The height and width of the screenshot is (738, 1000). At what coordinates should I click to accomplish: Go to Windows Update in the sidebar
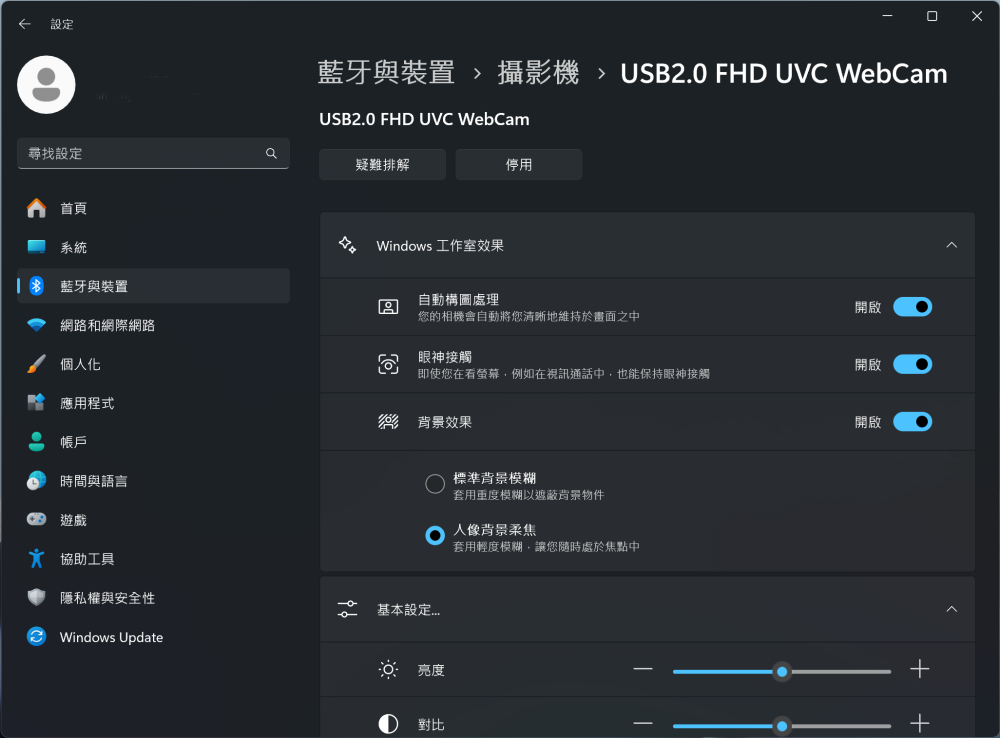point(154,637)
